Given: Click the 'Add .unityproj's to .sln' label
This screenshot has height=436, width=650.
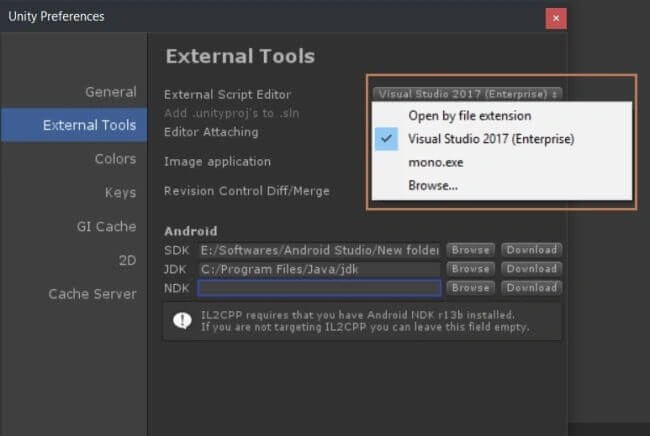Looking at the screenshot, I should point(231,113).
